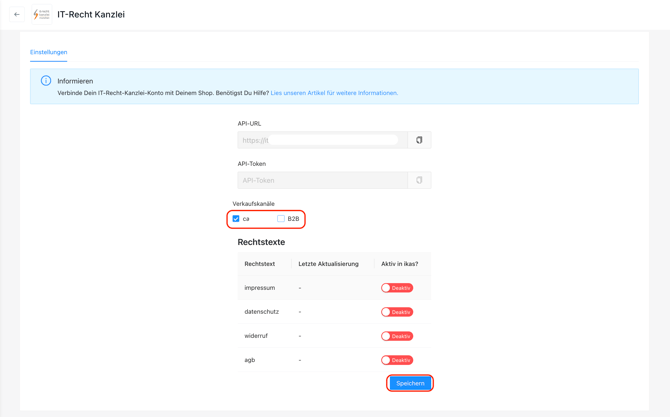670x417 pixels.
Task: Activate the widerruf toggle
Action: click(397, 336)
